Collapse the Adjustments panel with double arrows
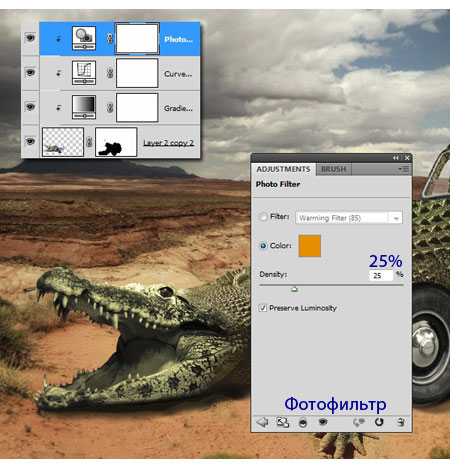The image size is (450, 467). [x=396, y=158]
